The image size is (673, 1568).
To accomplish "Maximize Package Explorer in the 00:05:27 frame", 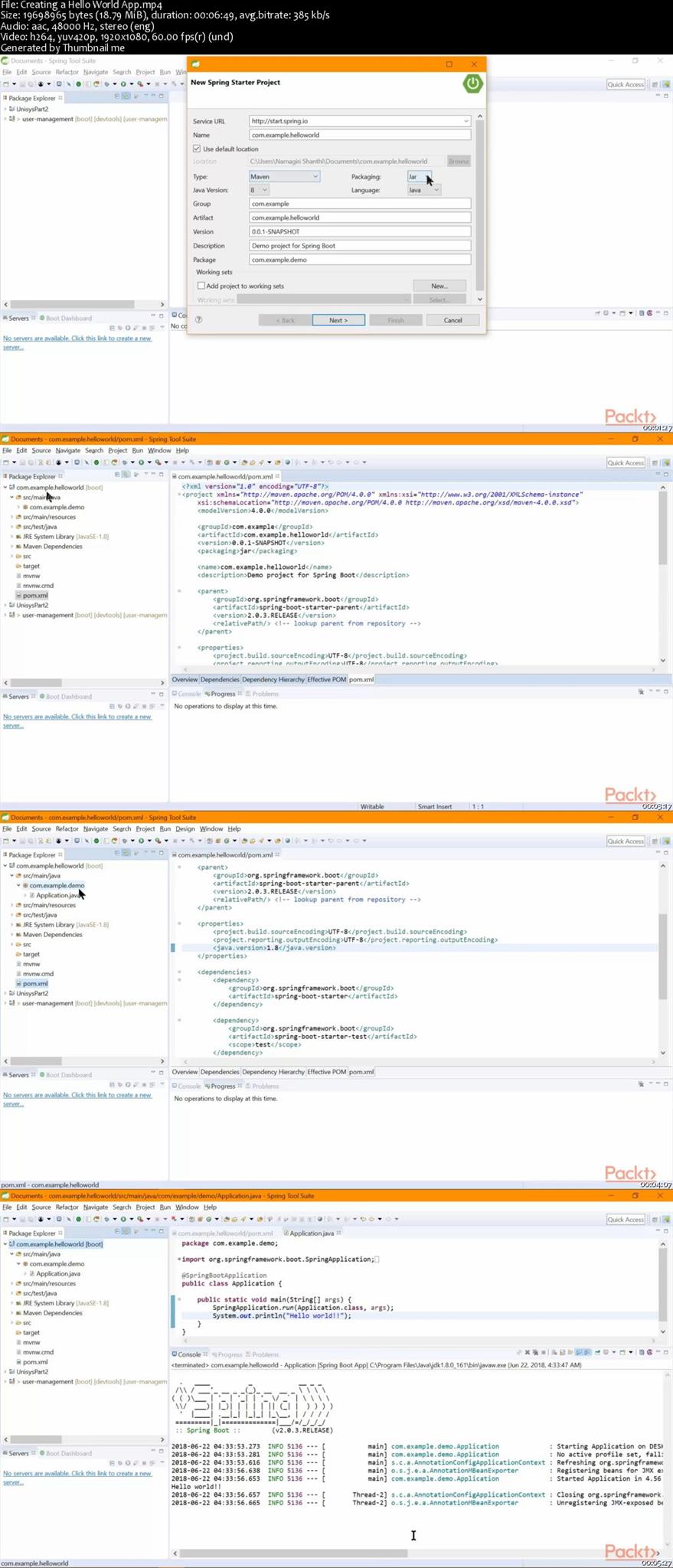I will click(x=162, y=1231).
